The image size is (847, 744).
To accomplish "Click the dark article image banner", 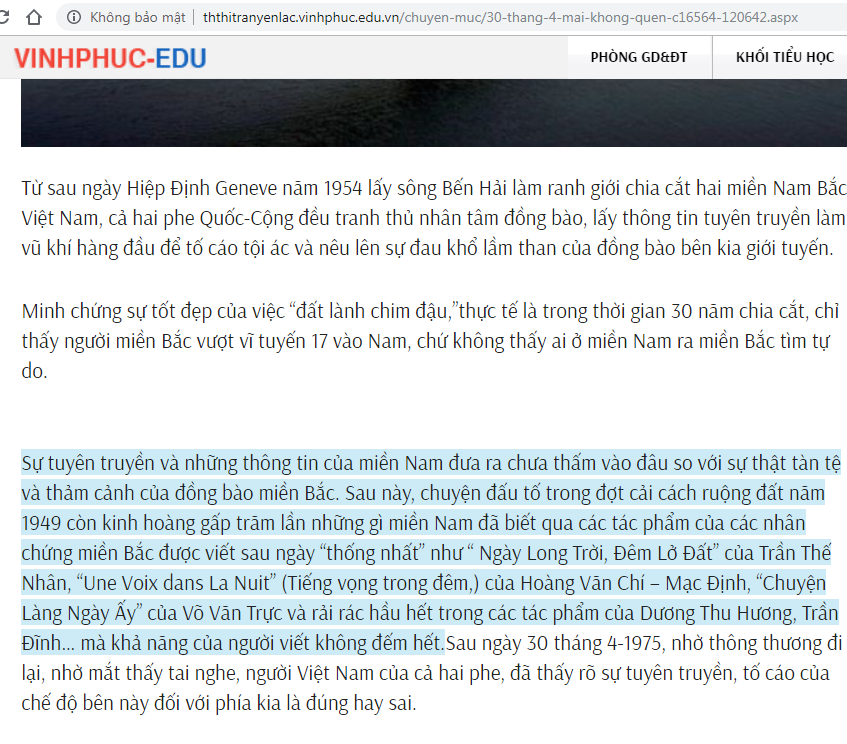I will [434, 112].
